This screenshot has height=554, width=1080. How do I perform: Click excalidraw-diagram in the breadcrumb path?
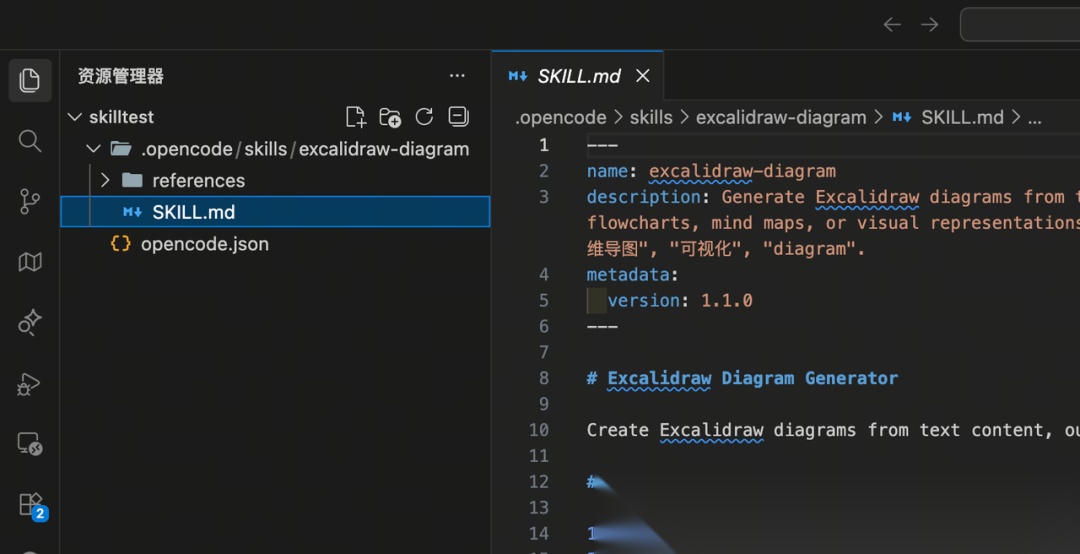[x=781, y=118]
